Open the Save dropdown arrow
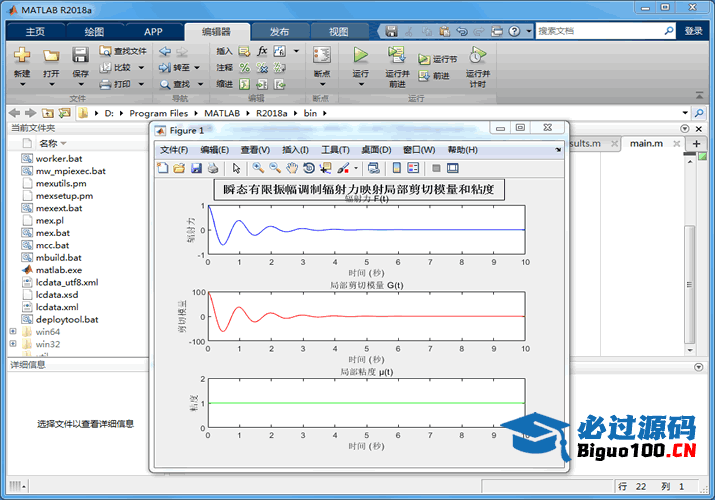715x500 pixels. click(81, 85)
